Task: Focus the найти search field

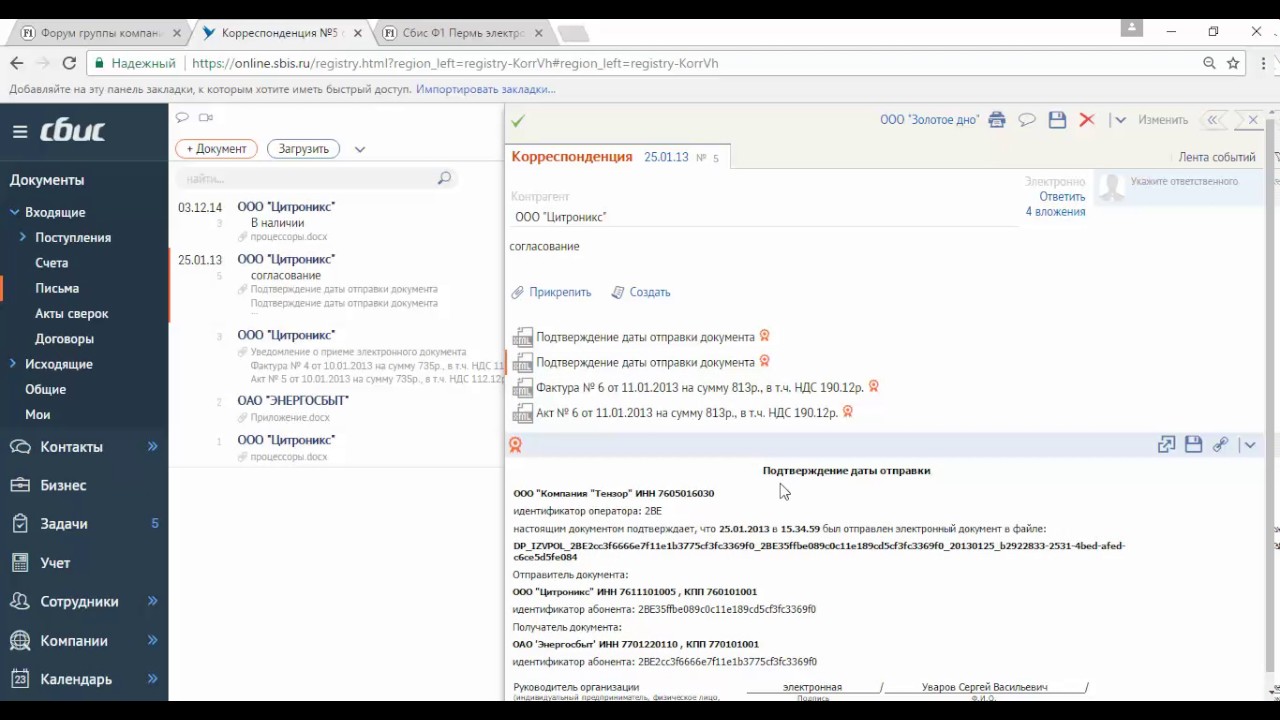Action: pos(315,178)
